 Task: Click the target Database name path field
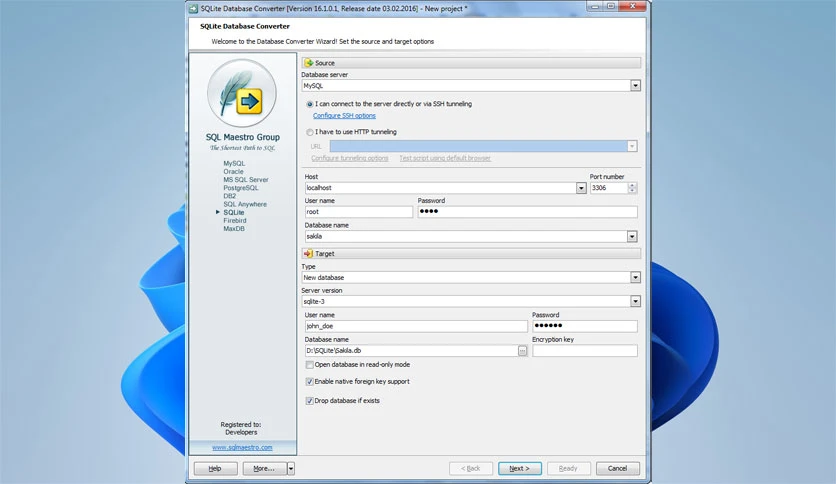(411, 351)
